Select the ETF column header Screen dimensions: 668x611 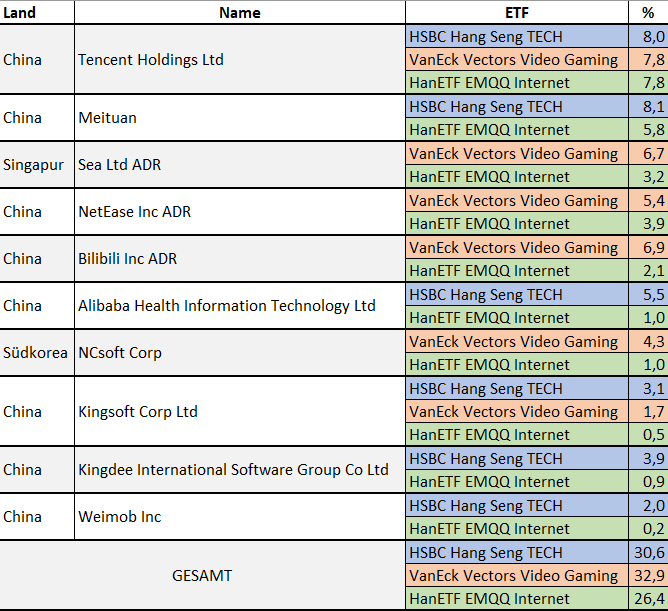pyautogui.click(x=516, y=12)
